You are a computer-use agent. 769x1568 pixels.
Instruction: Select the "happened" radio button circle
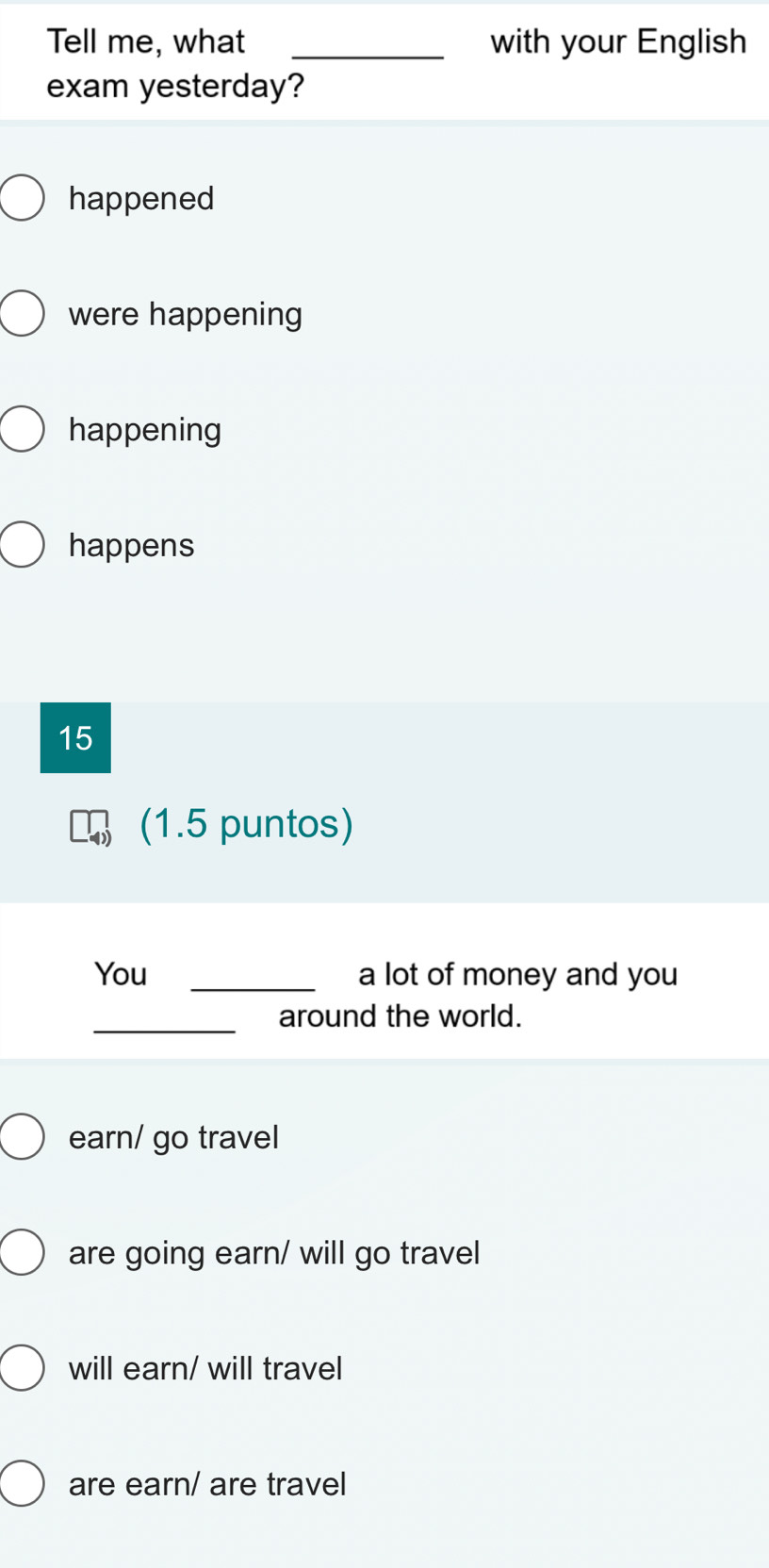coord(22,198)
